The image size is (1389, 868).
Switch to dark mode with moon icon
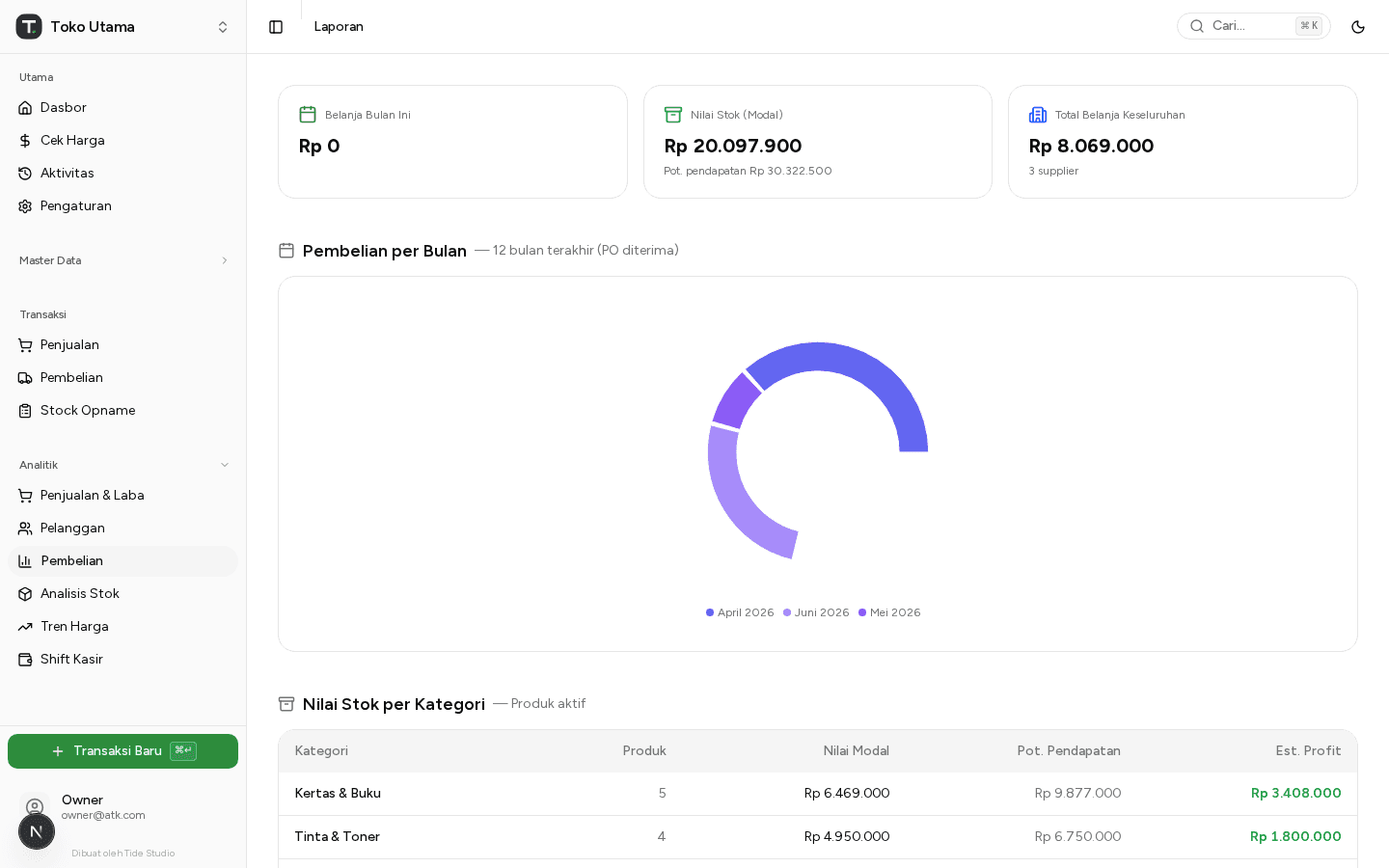1358,27
